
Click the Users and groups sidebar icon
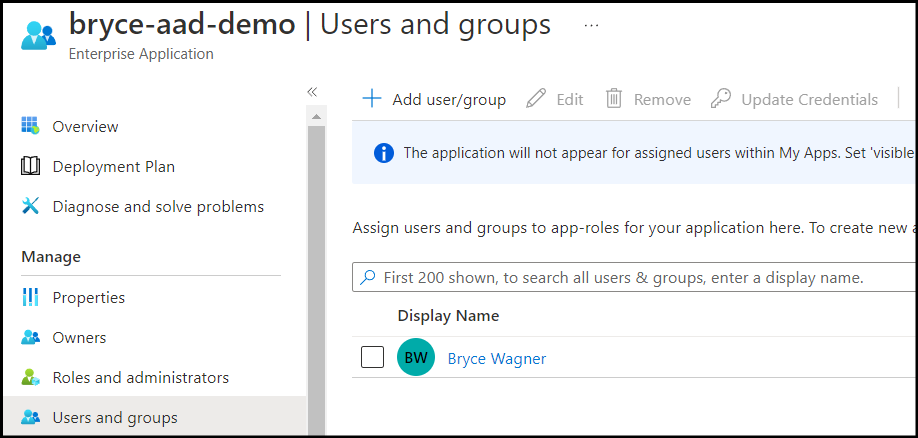[30, 418]
